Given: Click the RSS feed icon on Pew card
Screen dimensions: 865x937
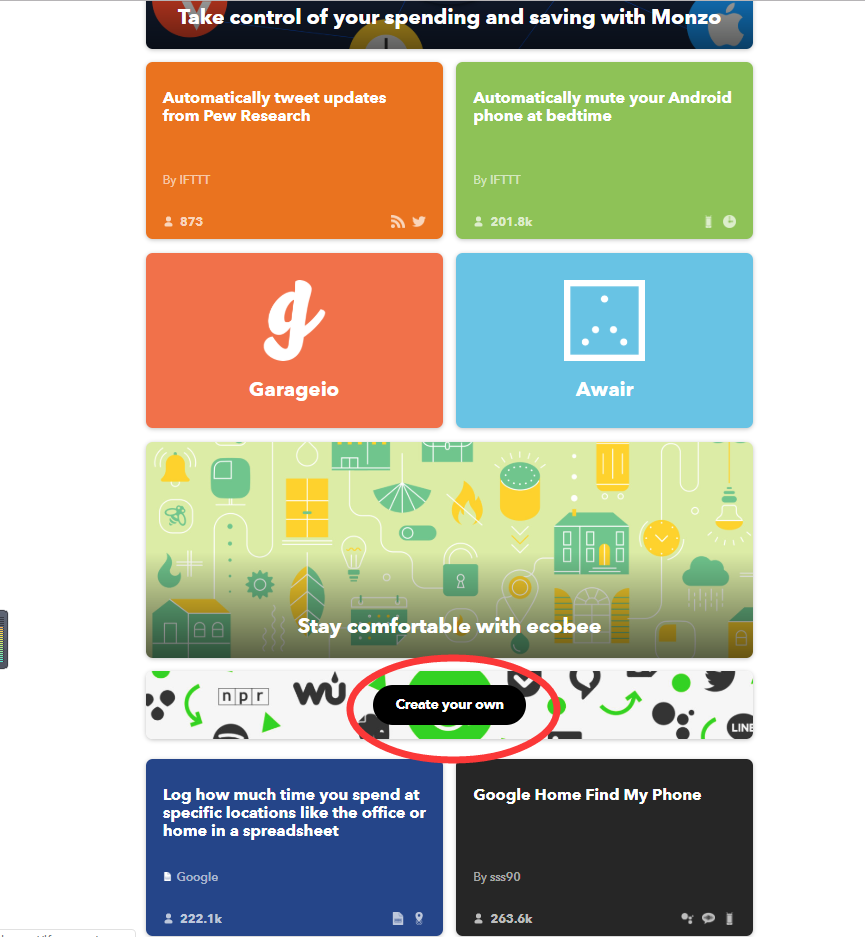Looking at the screenshot, I should point(398,222).
